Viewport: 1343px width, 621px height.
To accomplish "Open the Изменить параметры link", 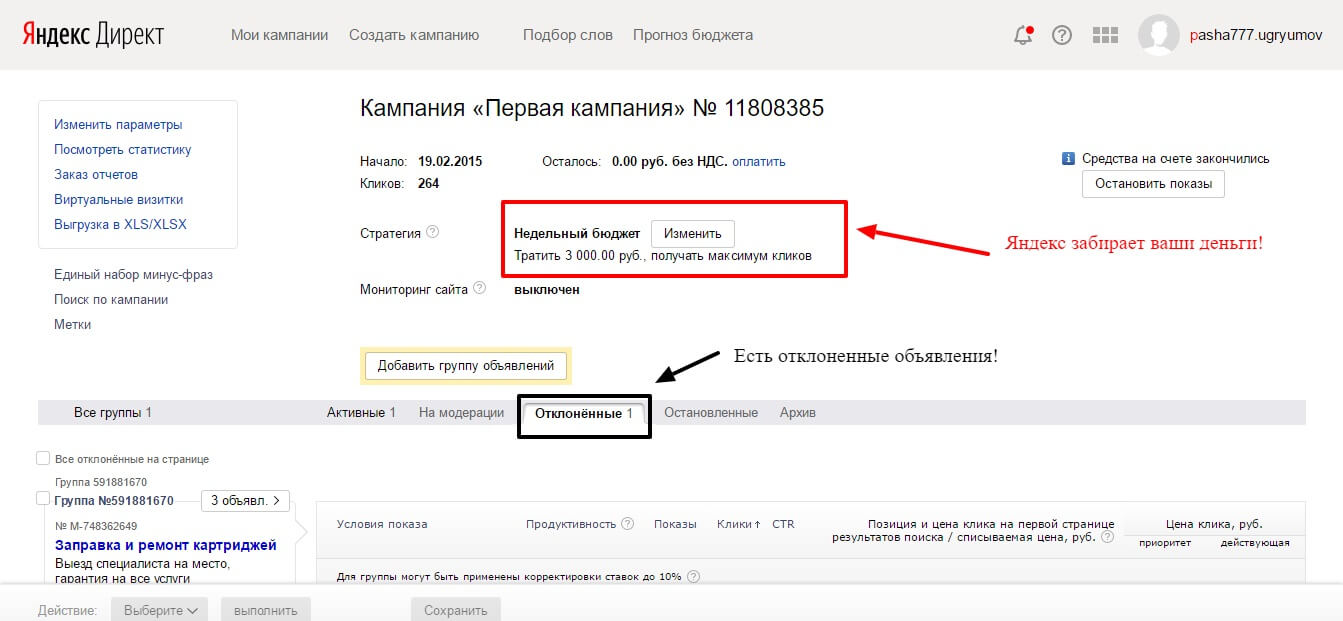I will tap(118, 125).
